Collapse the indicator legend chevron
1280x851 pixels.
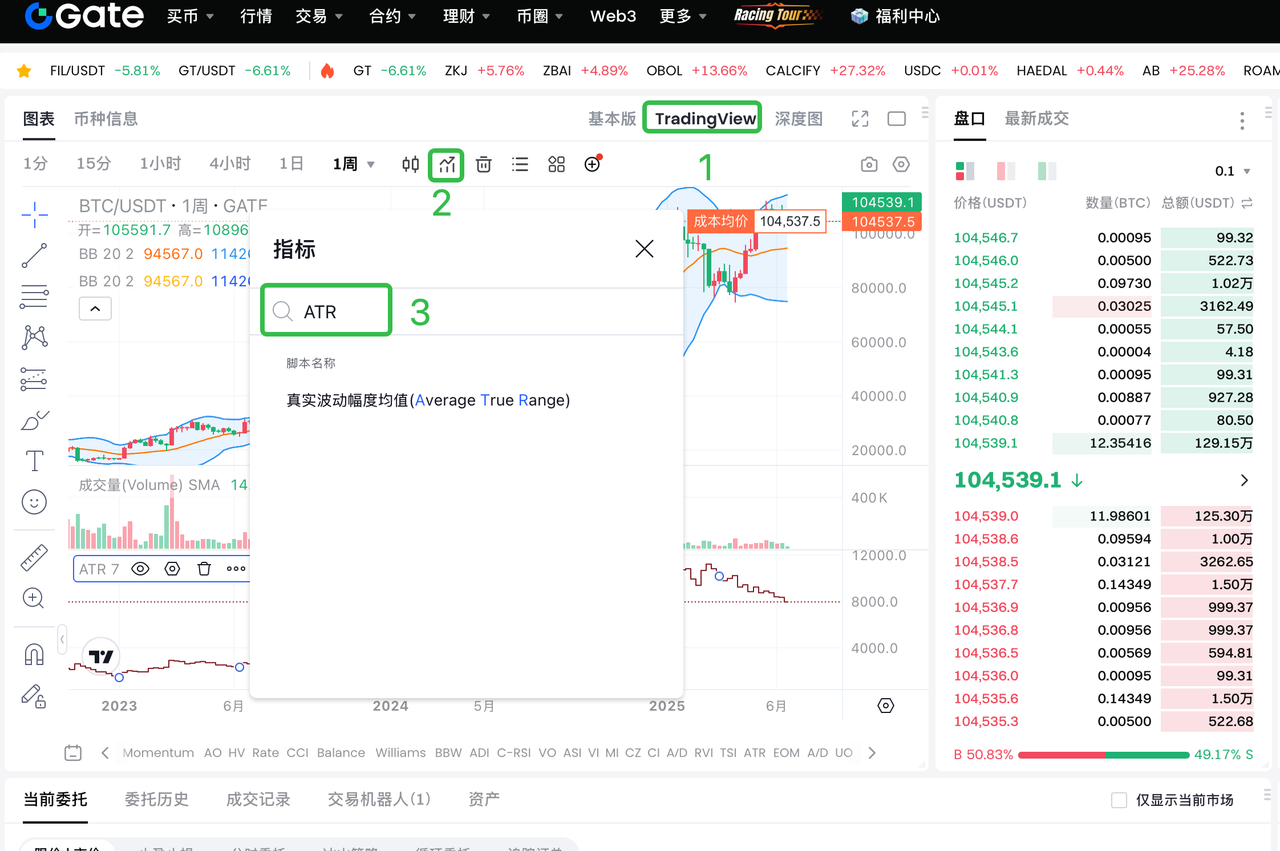click(x=95, y=309)
